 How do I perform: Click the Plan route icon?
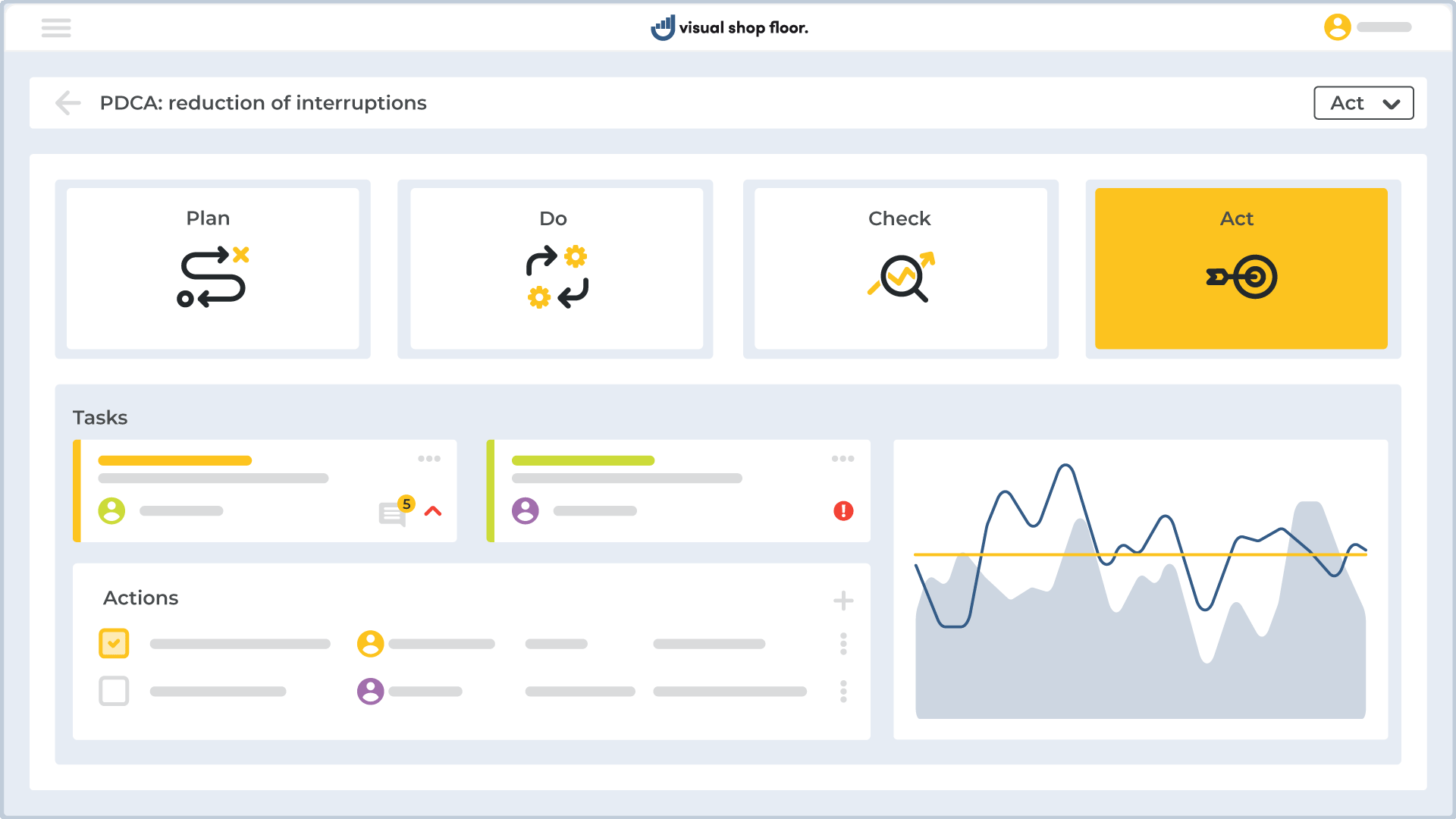click(213, 277)
